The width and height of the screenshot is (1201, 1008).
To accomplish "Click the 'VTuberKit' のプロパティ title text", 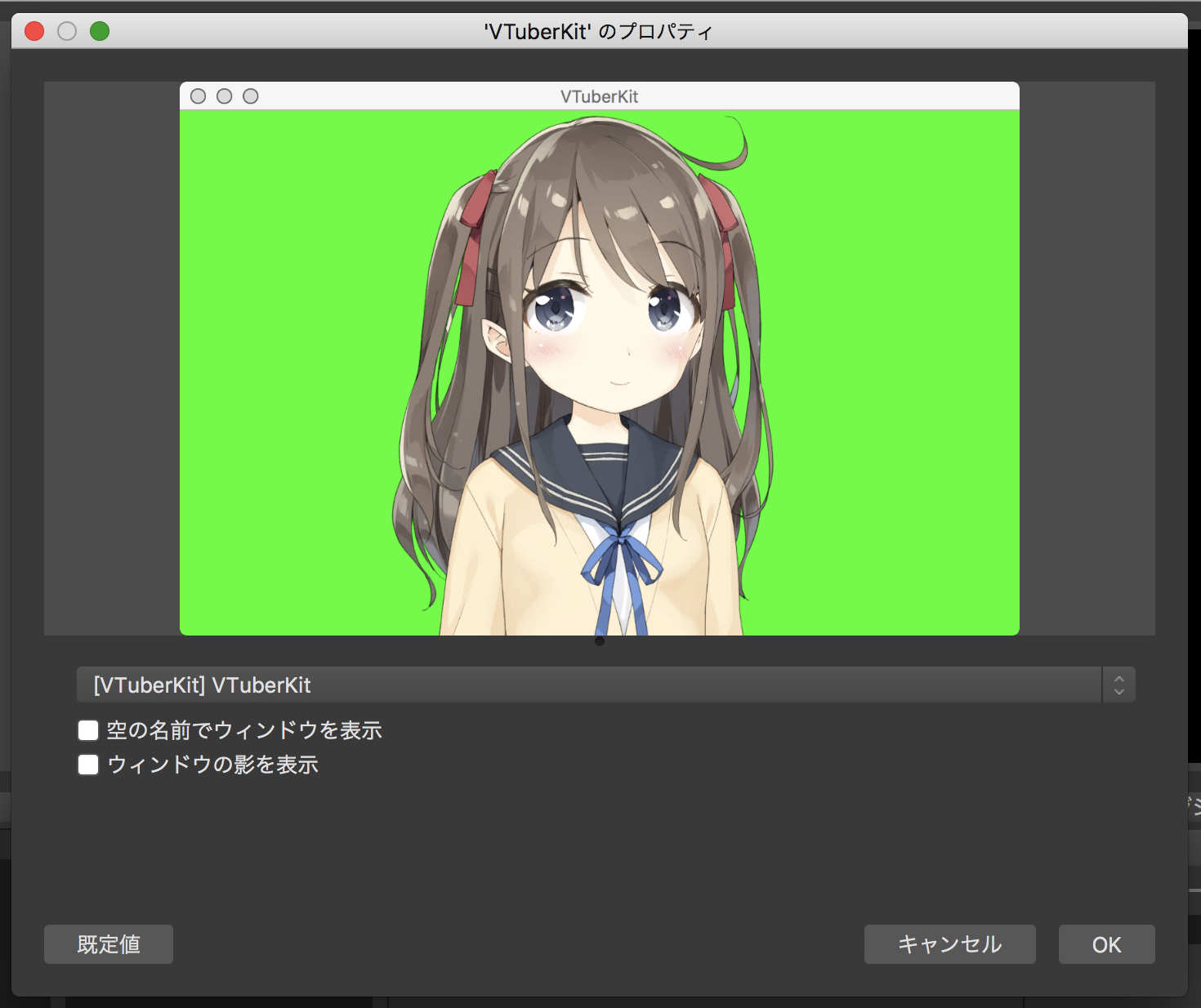I will point(599,32).
